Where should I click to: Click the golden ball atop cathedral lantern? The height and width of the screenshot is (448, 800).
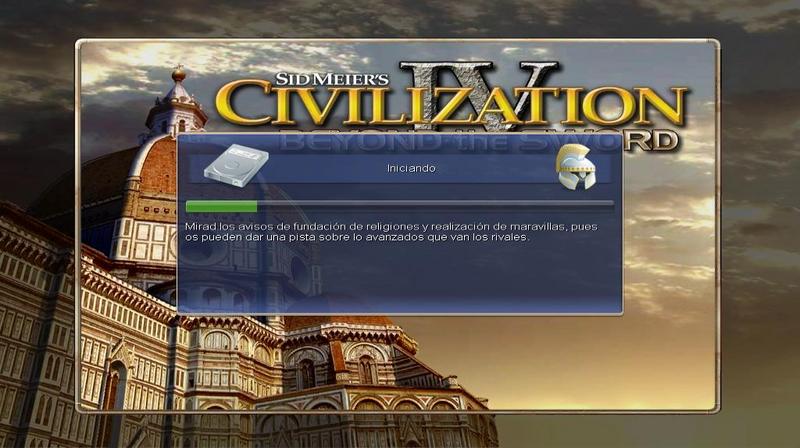[179, 75]
